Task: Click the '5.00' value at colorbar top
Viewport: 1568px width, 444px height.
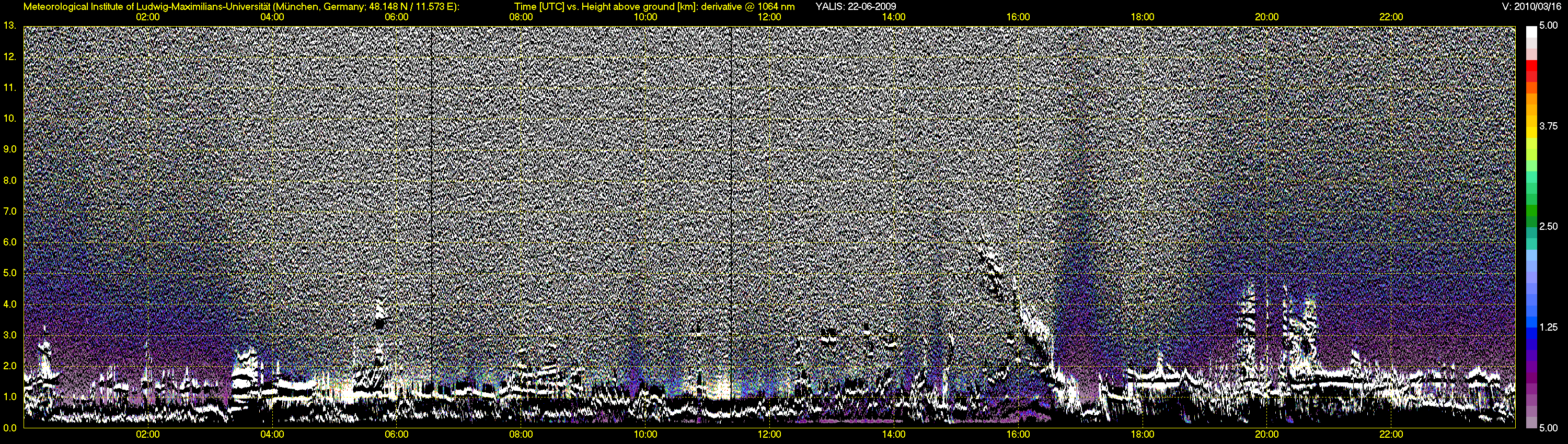Action: (1549, 26)
